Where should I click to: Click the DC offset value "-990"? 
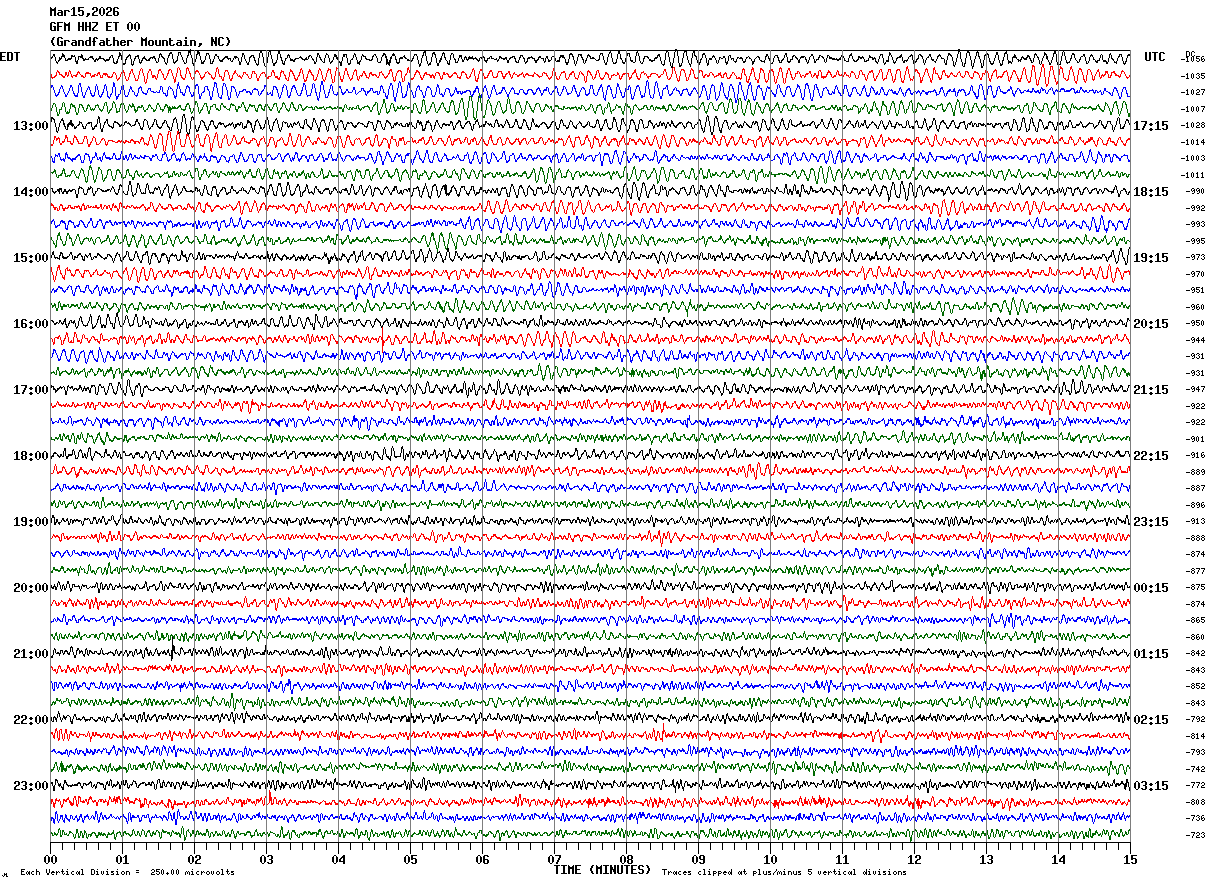pyautogui.click(x=1195, y=191)
